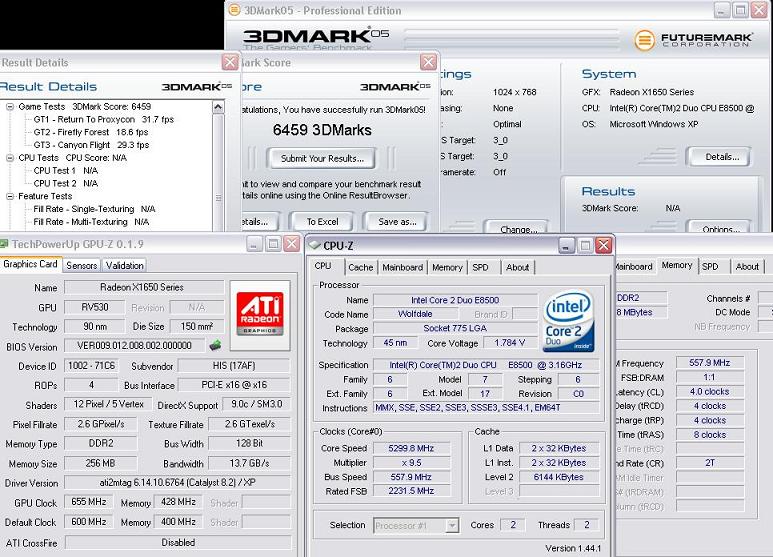Click the BIOS Version field
This screenshot has width=773, height=557.
[x=134, y=346]
